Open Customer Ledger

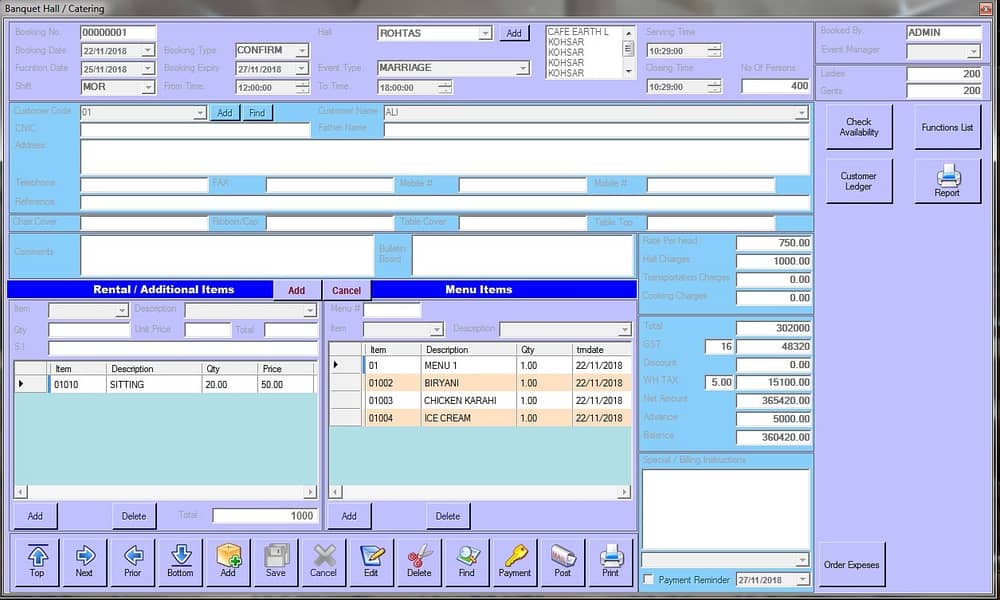(858, 181)
